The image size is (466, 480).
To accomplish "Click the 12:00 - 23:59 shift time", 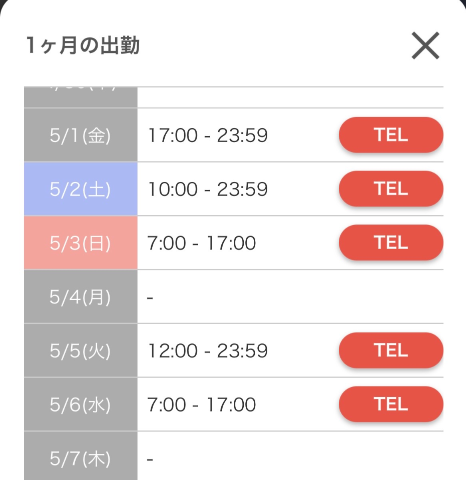I will (x=208, y=351).
